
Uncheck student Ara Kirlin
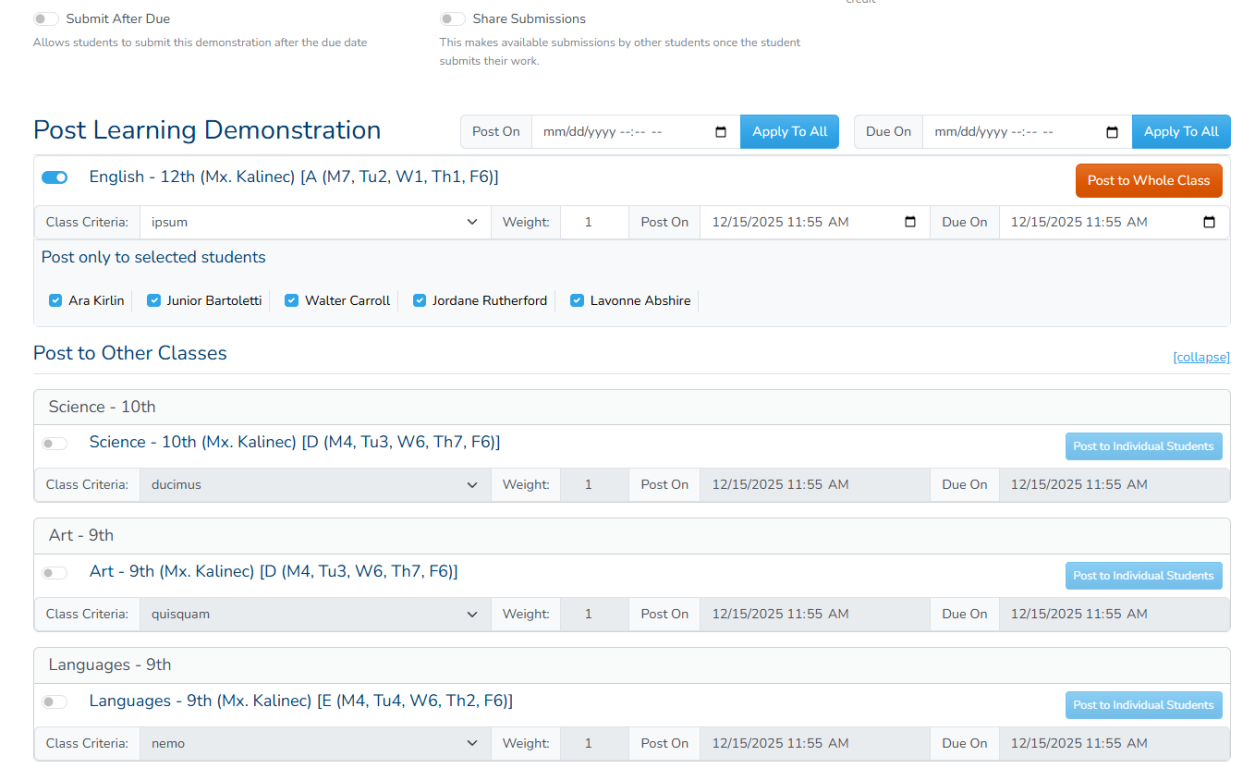[55, 300]
